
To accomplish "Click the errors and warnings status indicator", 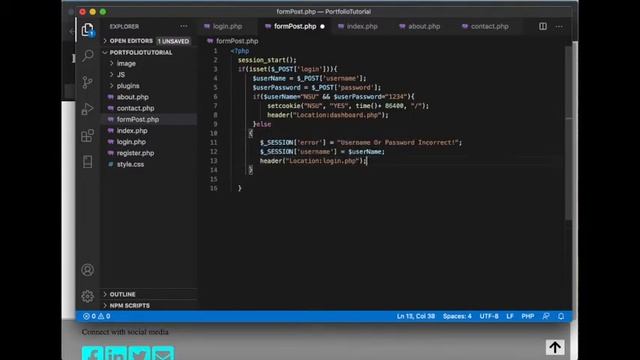I will point(96,316).
